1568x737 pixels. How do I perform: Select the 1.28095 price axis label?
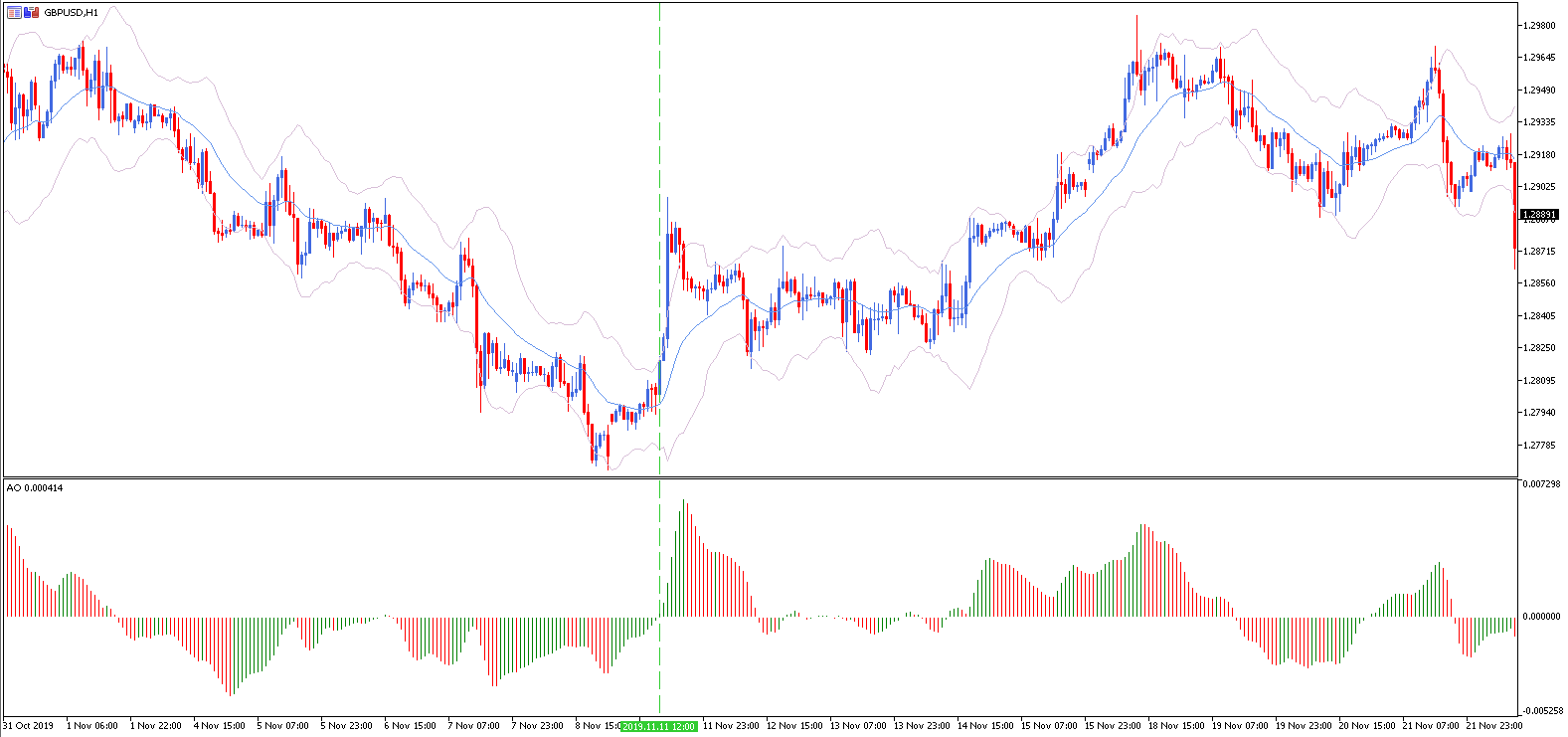point(1539,380)
